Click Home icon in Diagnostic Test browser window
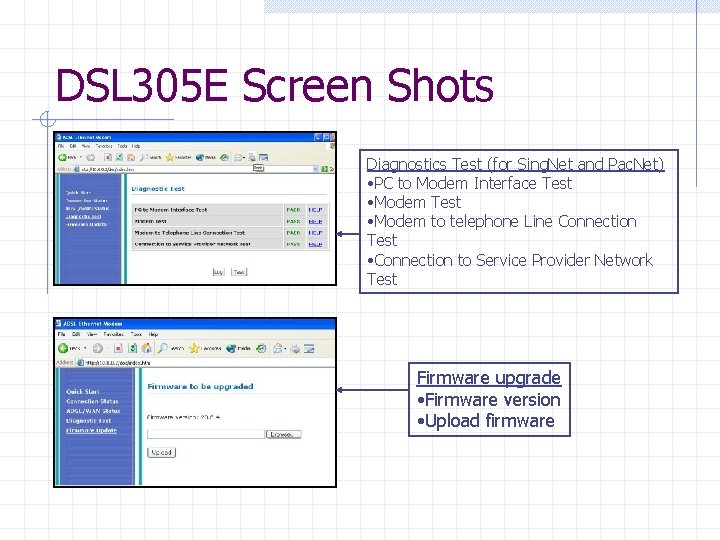This screenshot has width=720, height=540. [131, 158]
